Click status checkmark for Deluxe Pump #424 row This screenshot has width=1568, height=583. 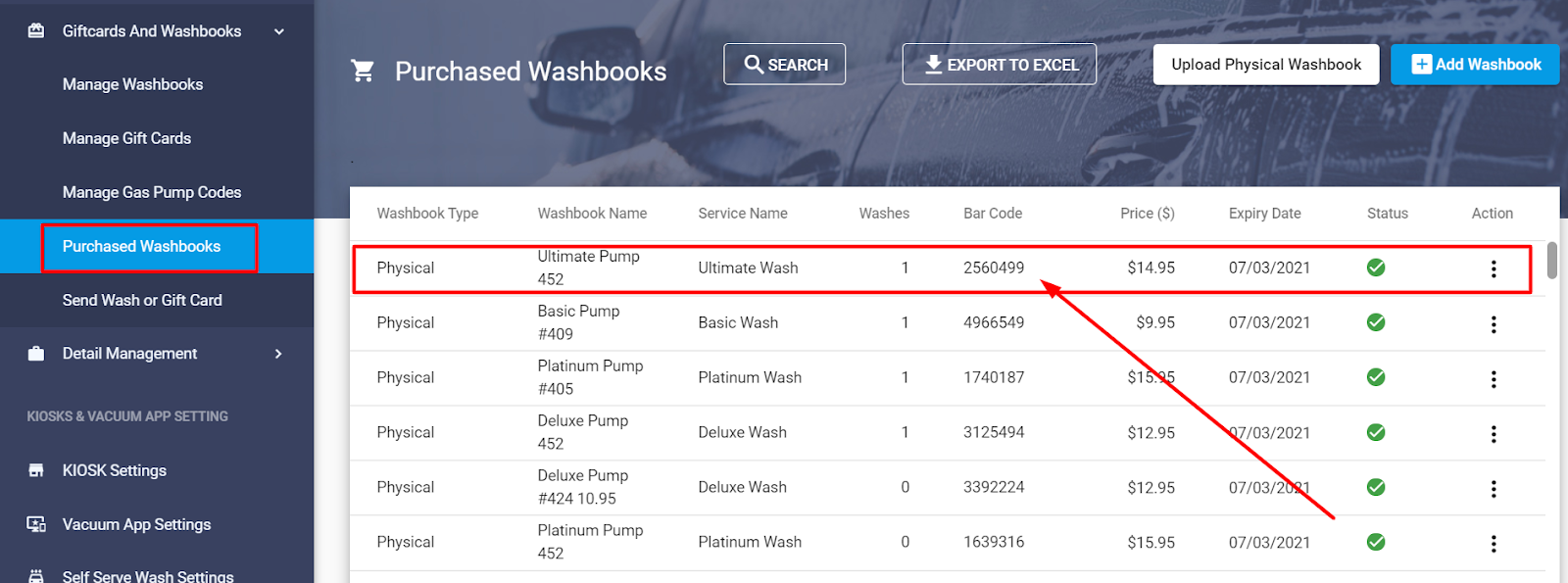1376,487
